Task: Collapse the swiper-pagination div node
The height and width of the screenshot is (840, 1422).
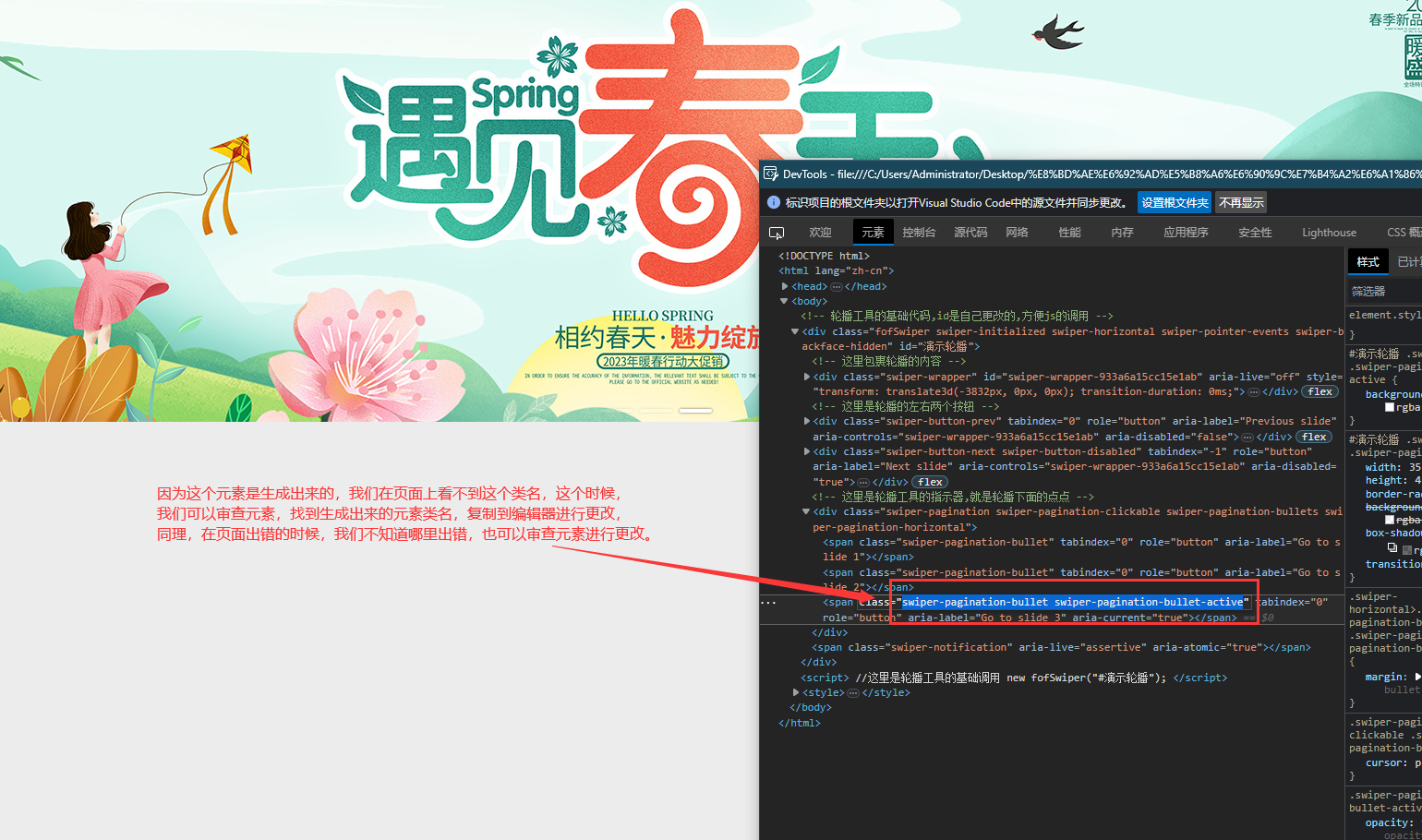Action: 806,511
